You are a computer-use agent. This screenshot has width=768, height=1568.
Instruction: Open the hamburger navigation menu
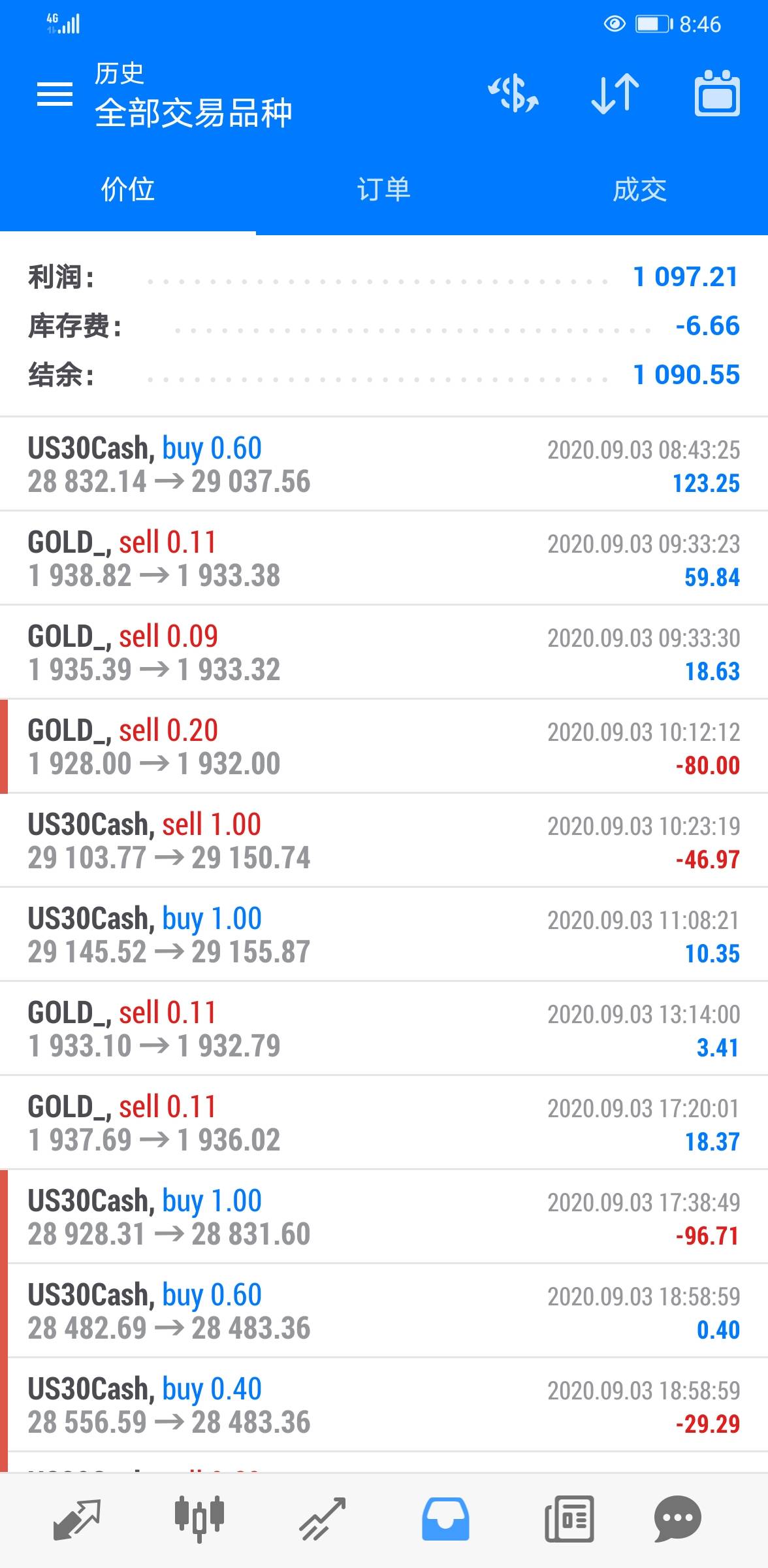55,95
